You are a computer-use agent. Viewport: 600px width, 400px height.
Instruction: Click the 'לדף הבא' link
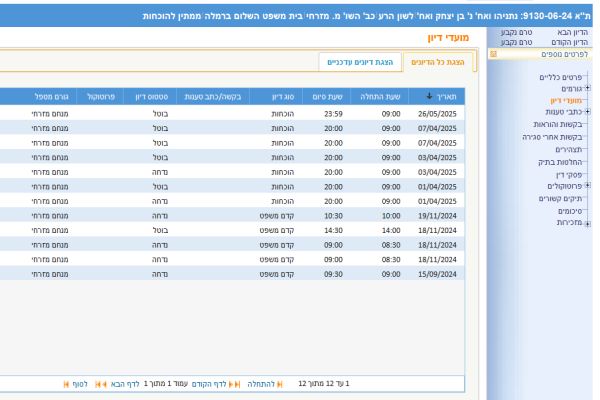click(125, 384)
